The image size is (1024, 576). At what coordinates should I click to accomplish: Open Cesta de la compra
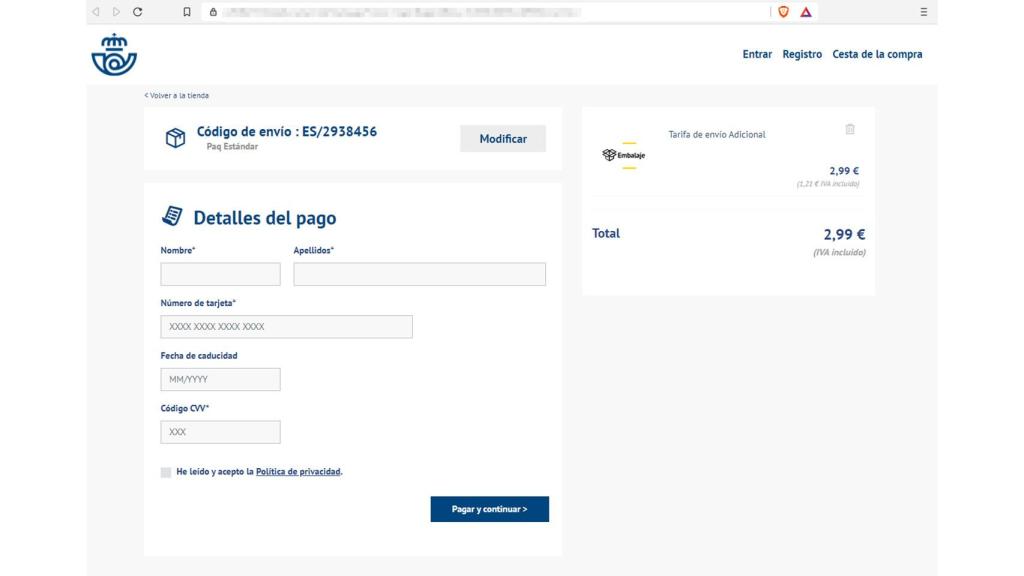pos(877,54)
